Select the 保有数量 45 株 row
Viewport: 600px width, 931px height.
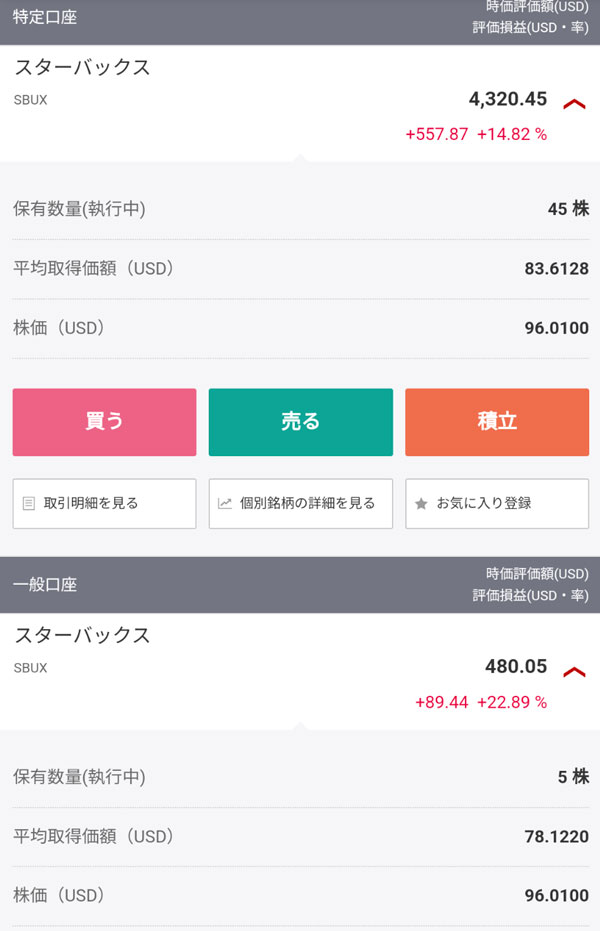pyautogui.click(x=300, y=209)
